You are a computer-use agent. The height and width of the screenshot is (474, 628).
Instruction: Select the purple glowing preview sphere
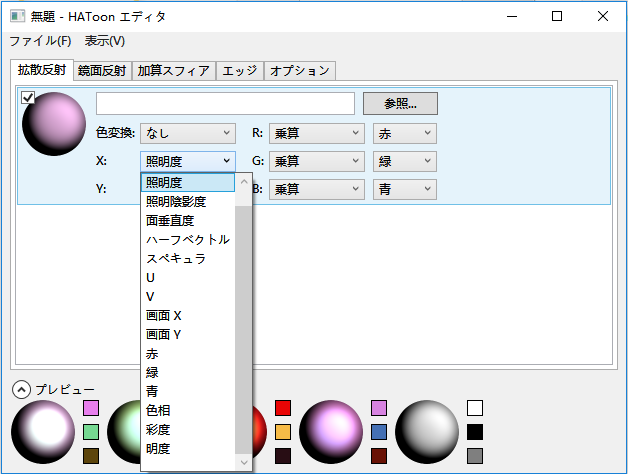(331, 432)
